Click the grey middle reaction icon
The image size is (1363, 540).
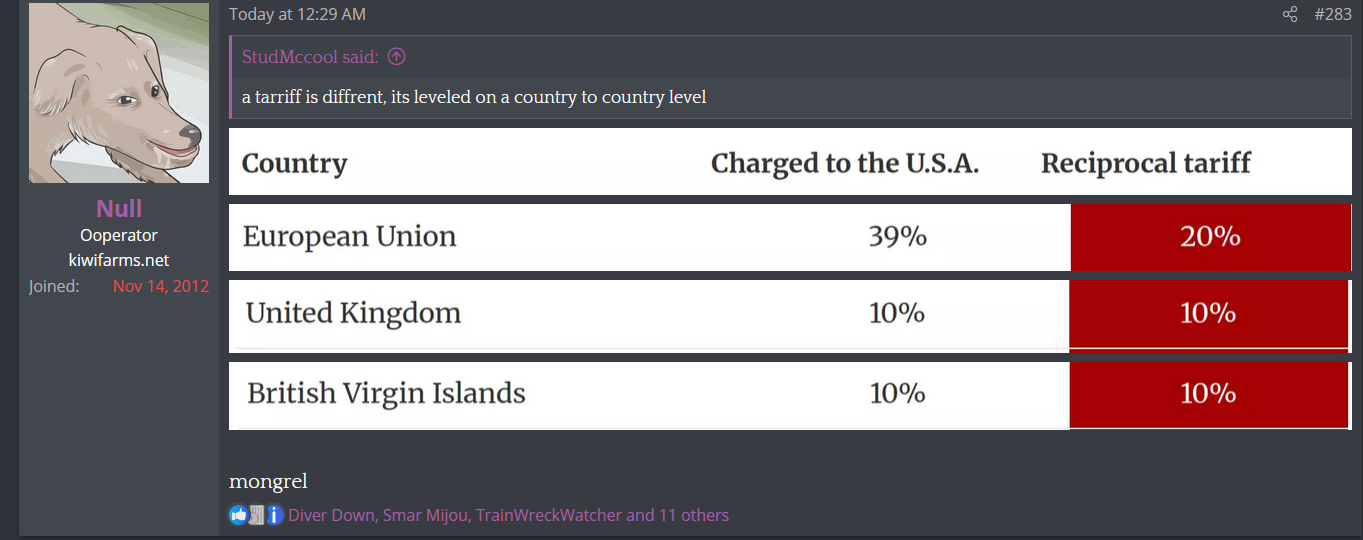click(x=257, y=515)
